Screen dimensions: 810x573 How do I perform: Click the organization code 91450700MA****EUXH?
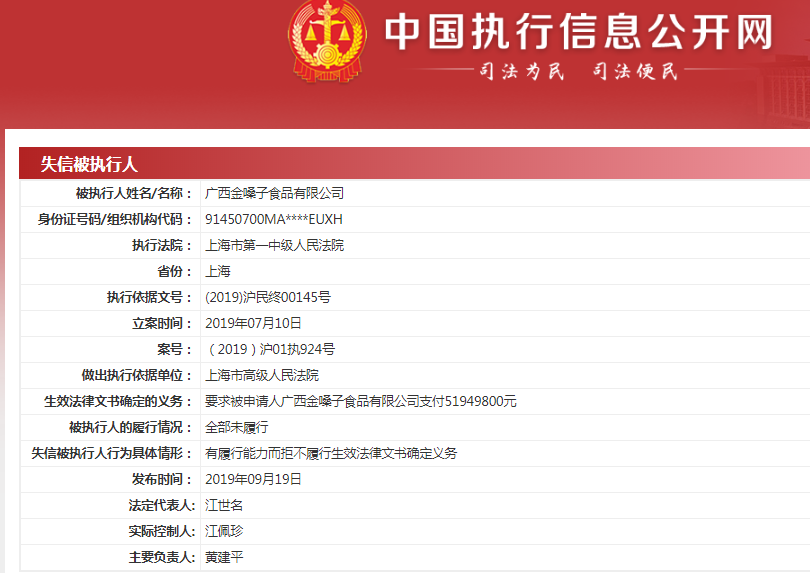tap(273, 219)
